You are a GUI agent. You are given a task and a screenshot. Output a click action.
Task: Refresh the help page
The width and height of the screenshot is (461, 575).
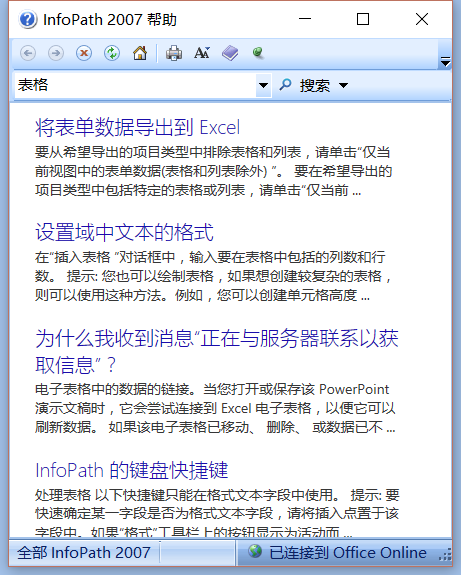click(x=112, y=54)
